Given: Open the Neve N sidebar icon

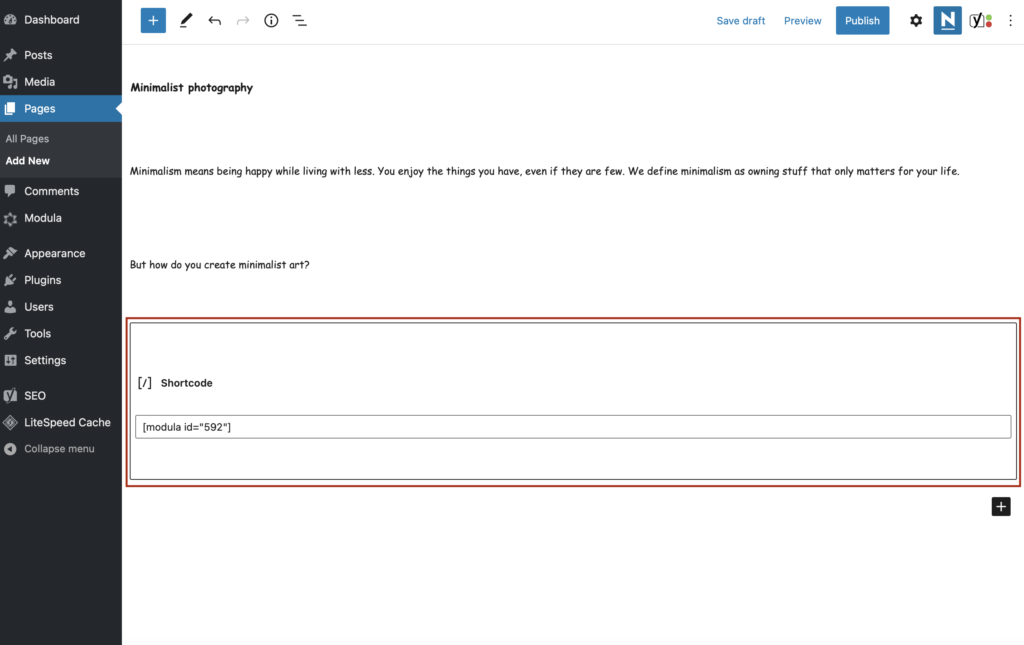Looking at the screenshot, I should click(x=947, y=21).
